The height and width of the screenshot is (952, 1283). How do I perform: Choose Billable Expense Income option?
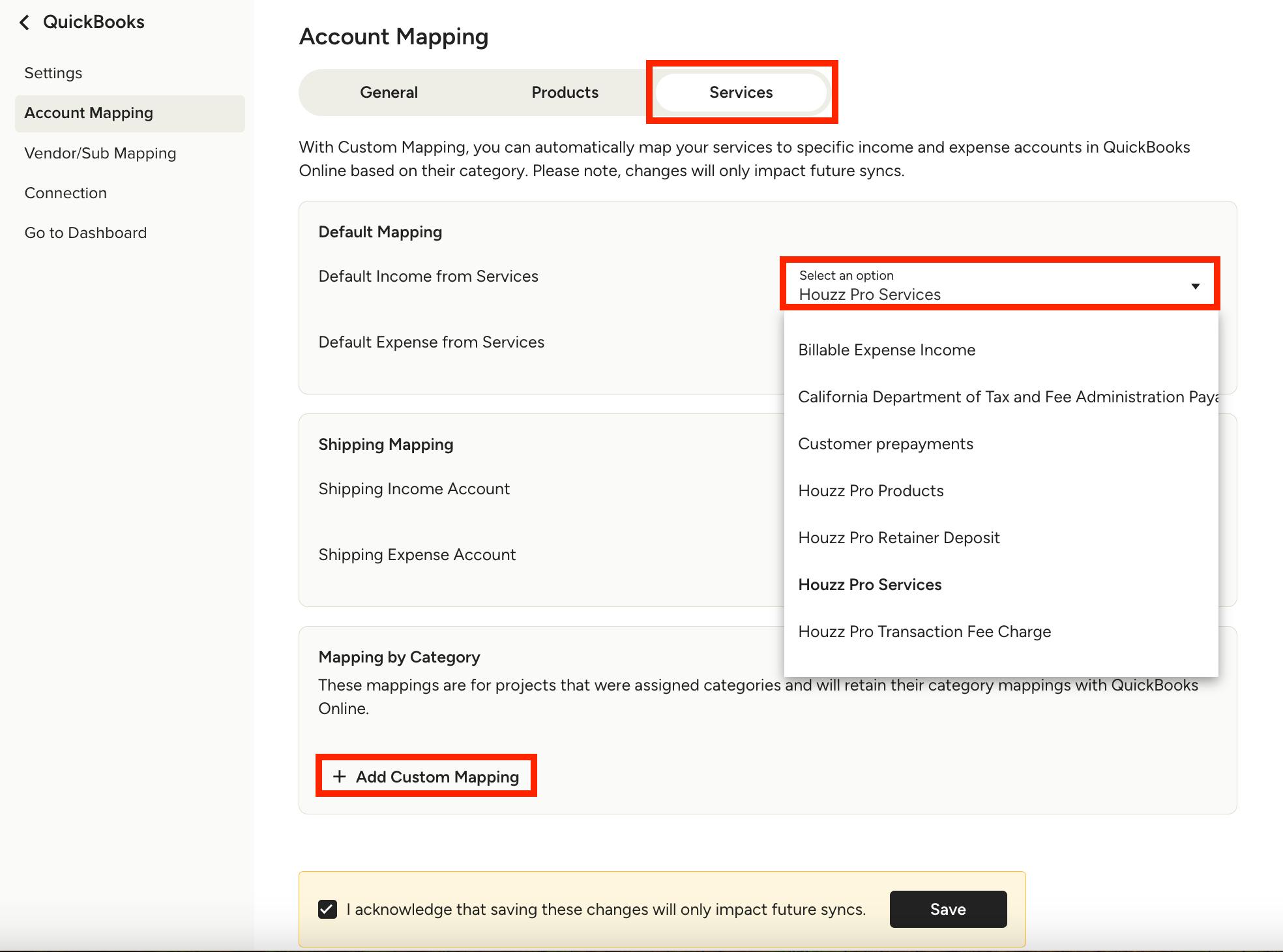click(887, 350)
